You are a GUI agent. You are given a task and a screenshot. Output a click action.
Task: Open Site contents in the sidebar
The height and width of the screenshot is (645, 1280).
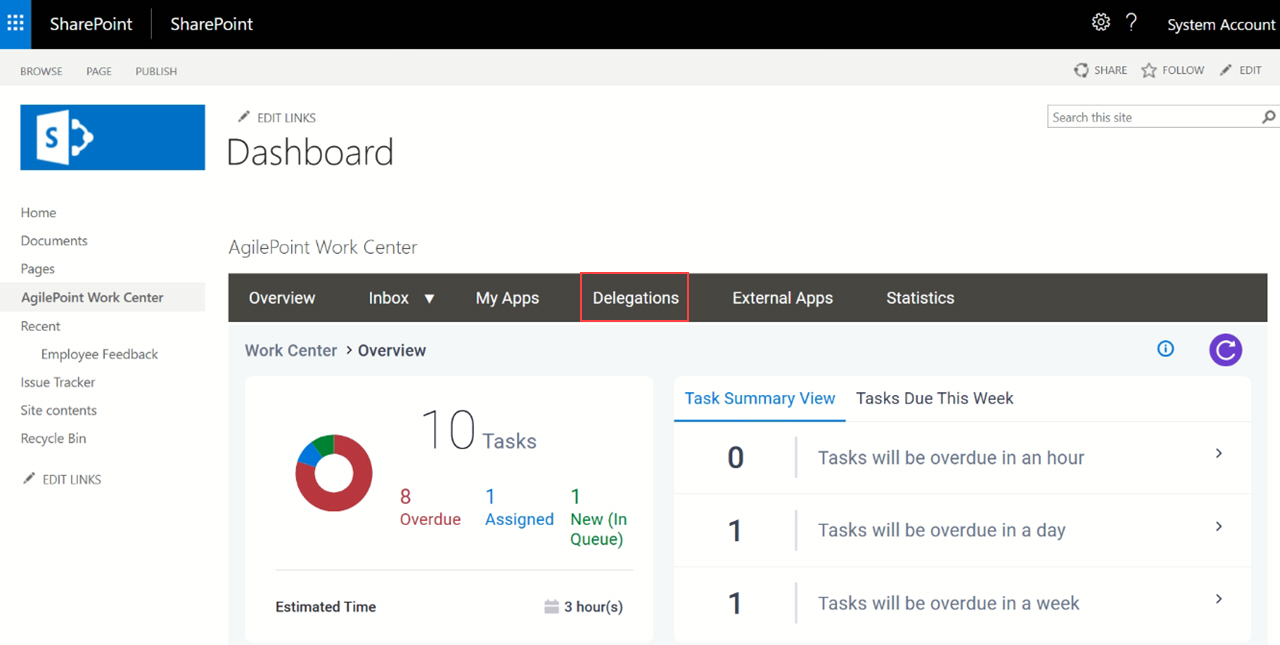click(x=59, y=410)
